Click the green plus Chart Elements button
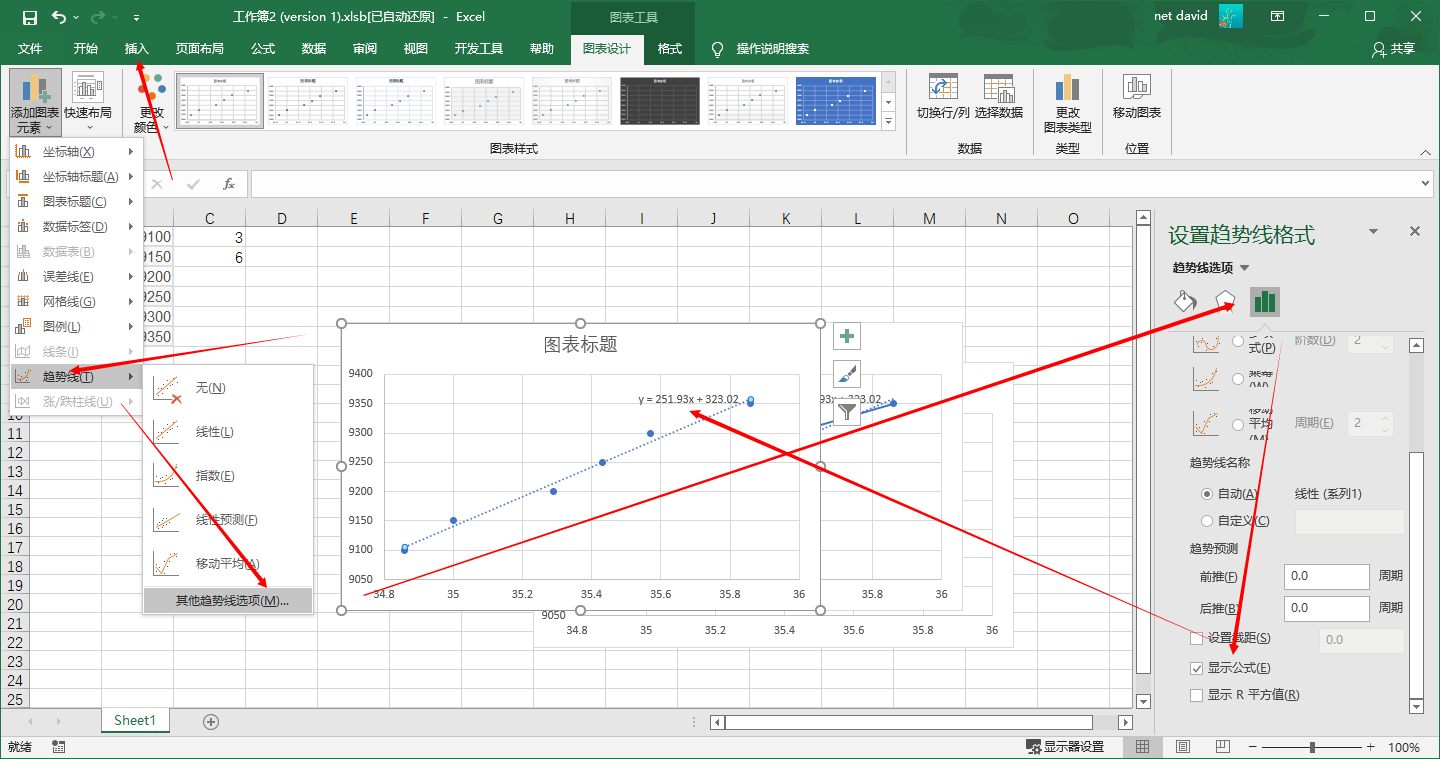 click(x=847, y=337)
